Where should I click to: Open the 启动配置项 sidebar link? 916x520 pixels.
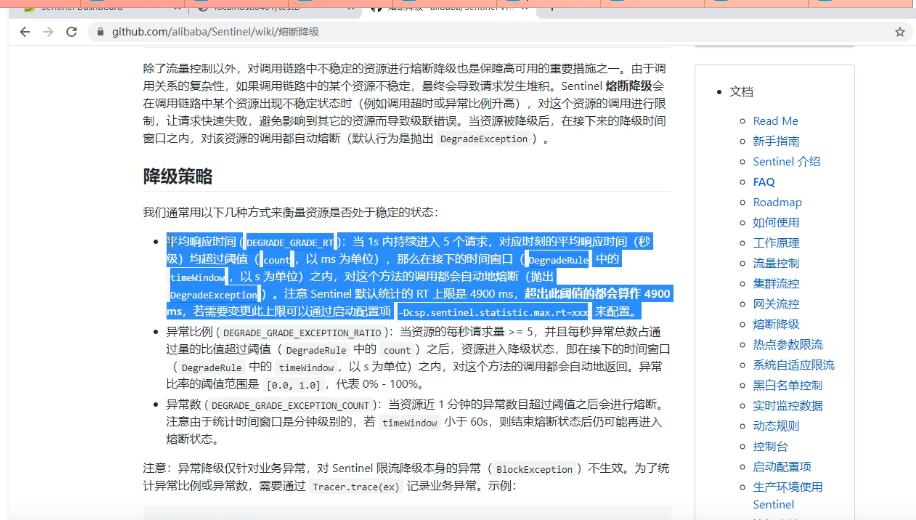pyautogui.click(x=782, y=467)
